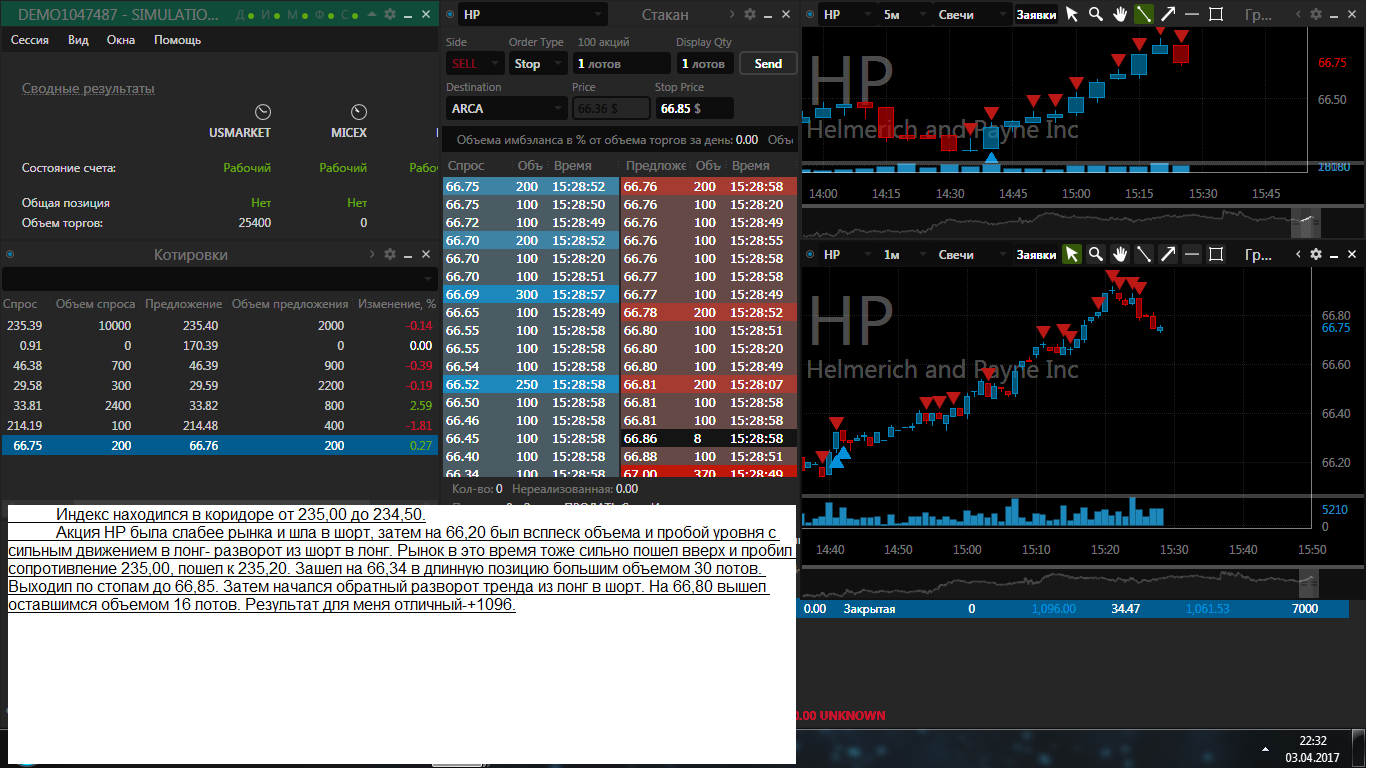Viewport: 1382px width, 768px height.
Task: Open the Окна menu
Action: [121, 40]
